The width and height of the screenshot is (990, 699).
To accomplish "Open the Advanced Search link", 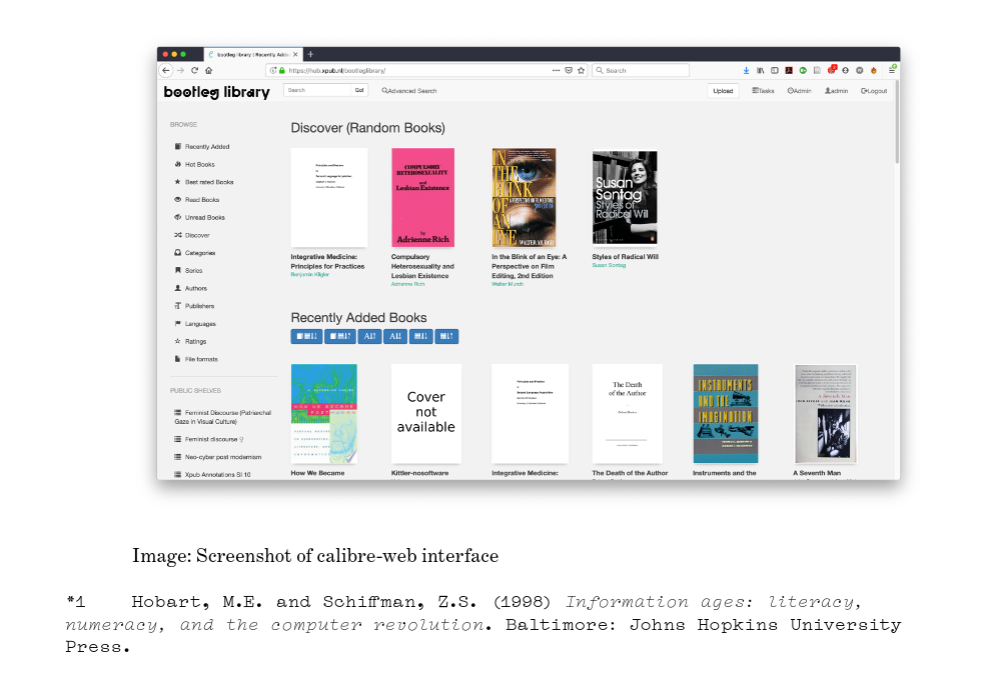I will (x=409, y=91).
